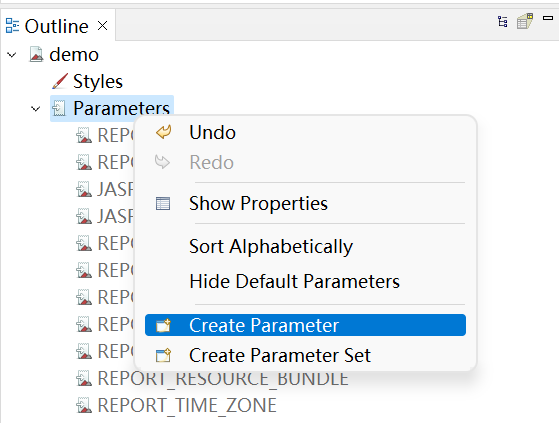The width and height of the screenshot is (559, 423).
Task: Select the Outline tab label
Action: [56, 26]
